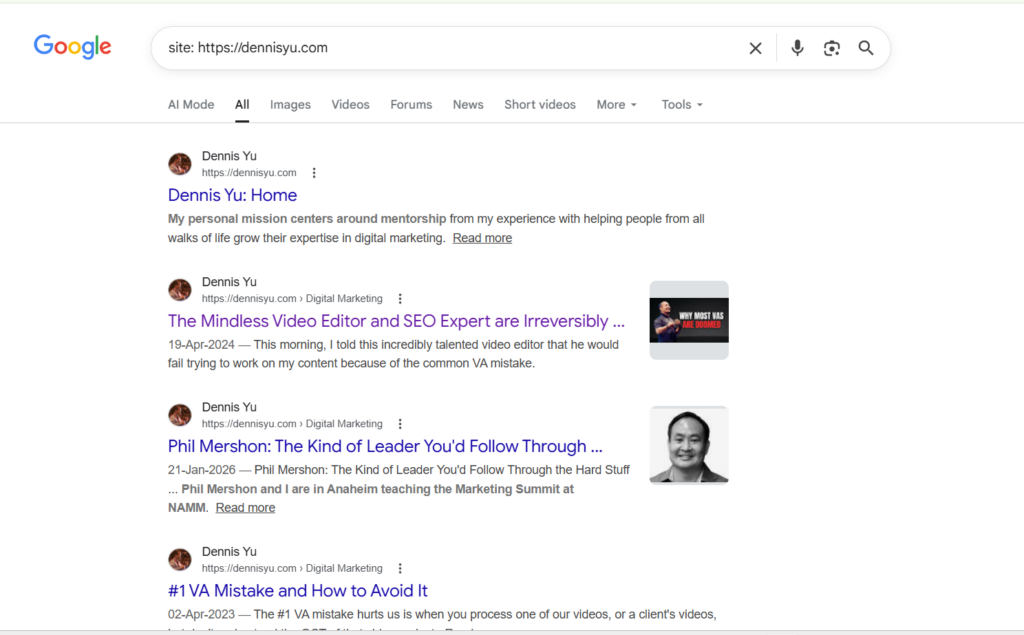The height and width of the screenshot is (635, 1024).
Task: Open three-dot menu for Dennis Yu: Home result
Action: [x=314, y=173]
